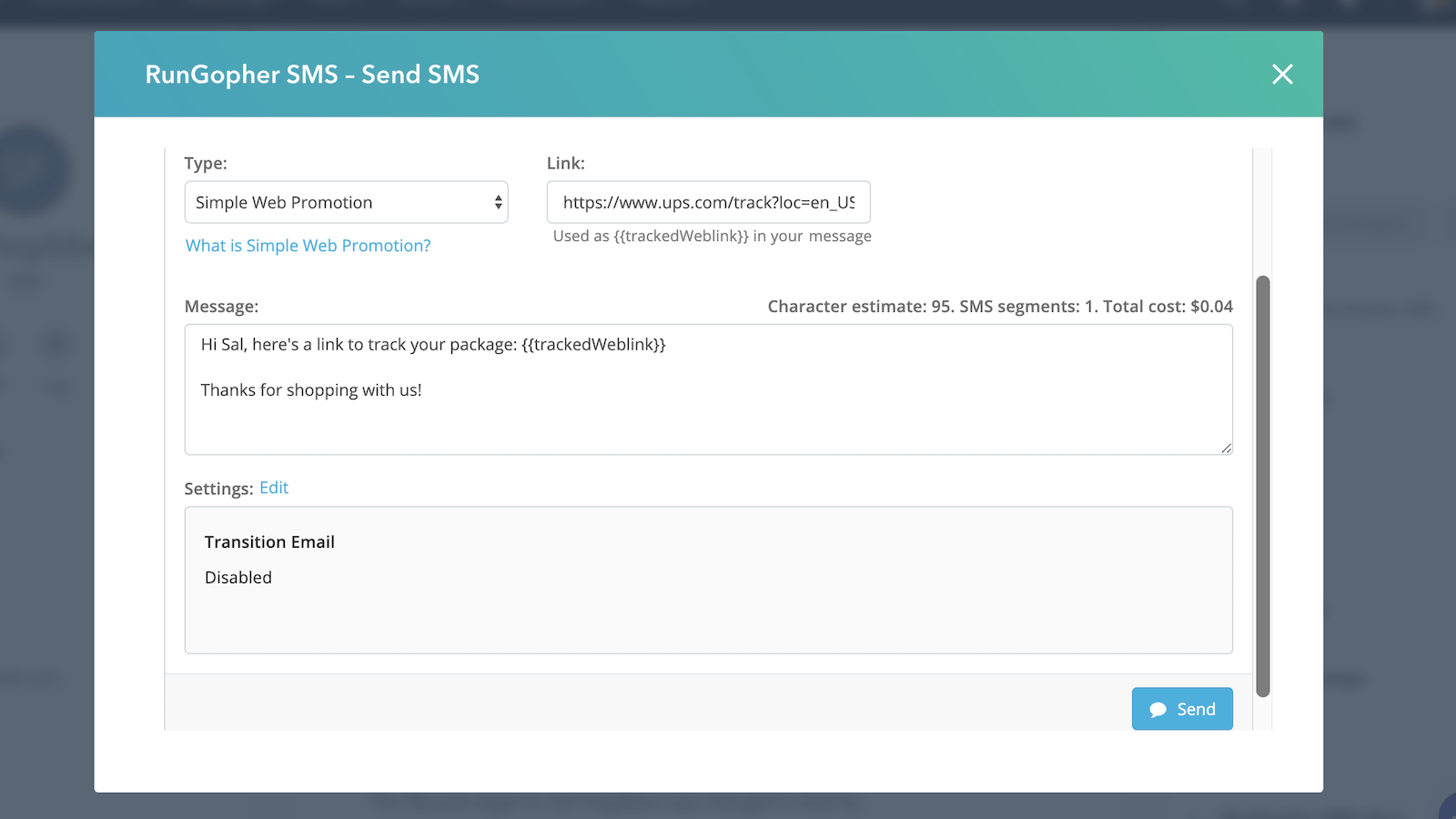
Task: Send the SMS message
Action: 1181,709
